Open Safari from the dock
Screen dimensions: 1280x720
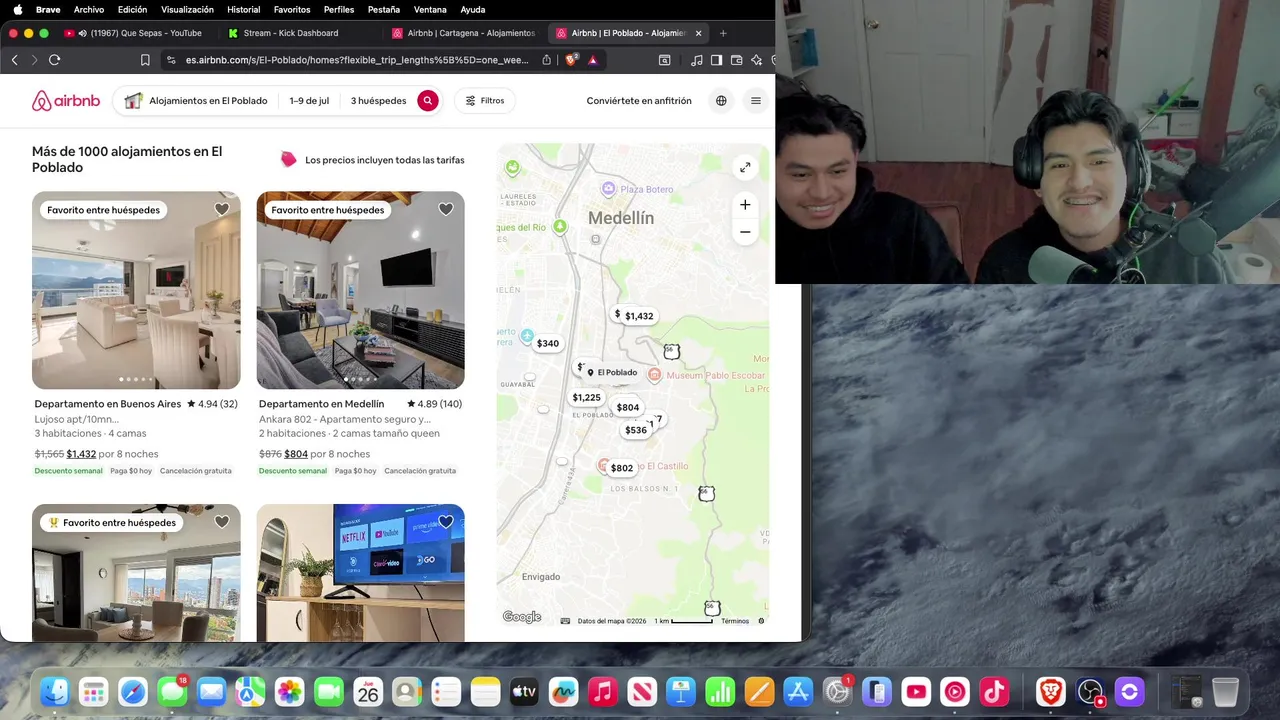point(133,692)
